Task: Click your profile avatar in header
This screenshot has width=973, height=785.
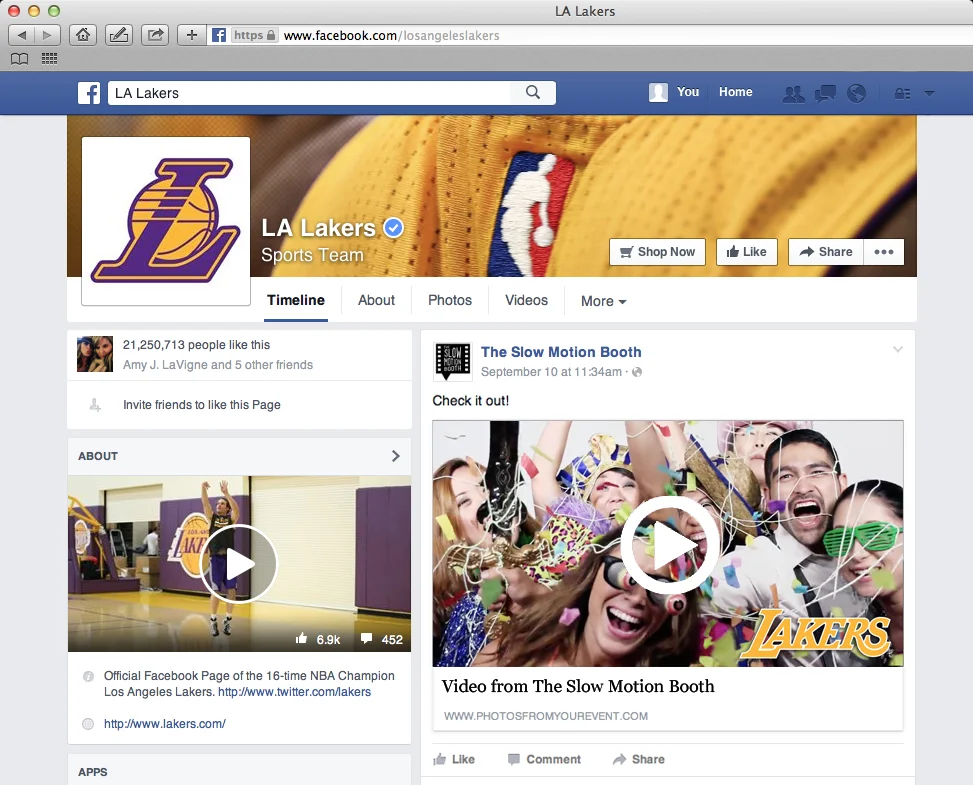Action: tap(658, 92)
